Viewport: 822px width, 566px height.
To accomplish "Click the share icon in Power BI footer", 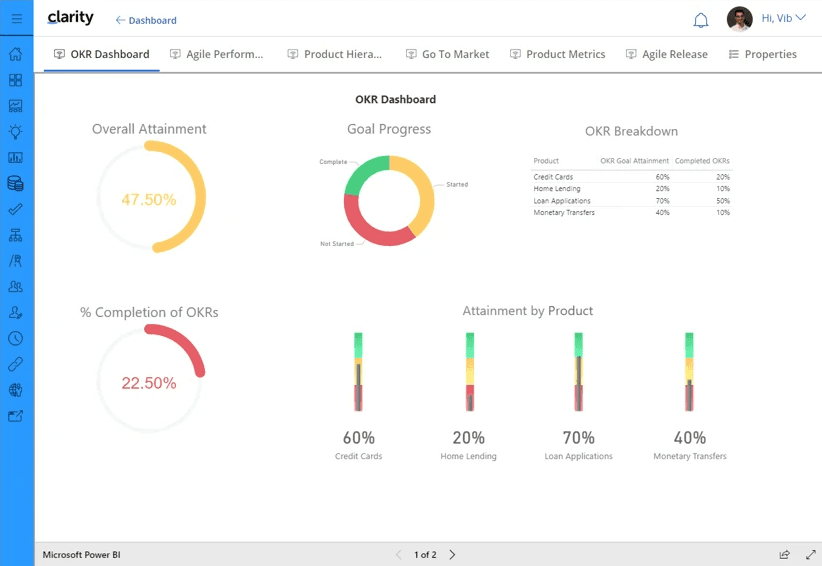I will (x=785, y=554).
